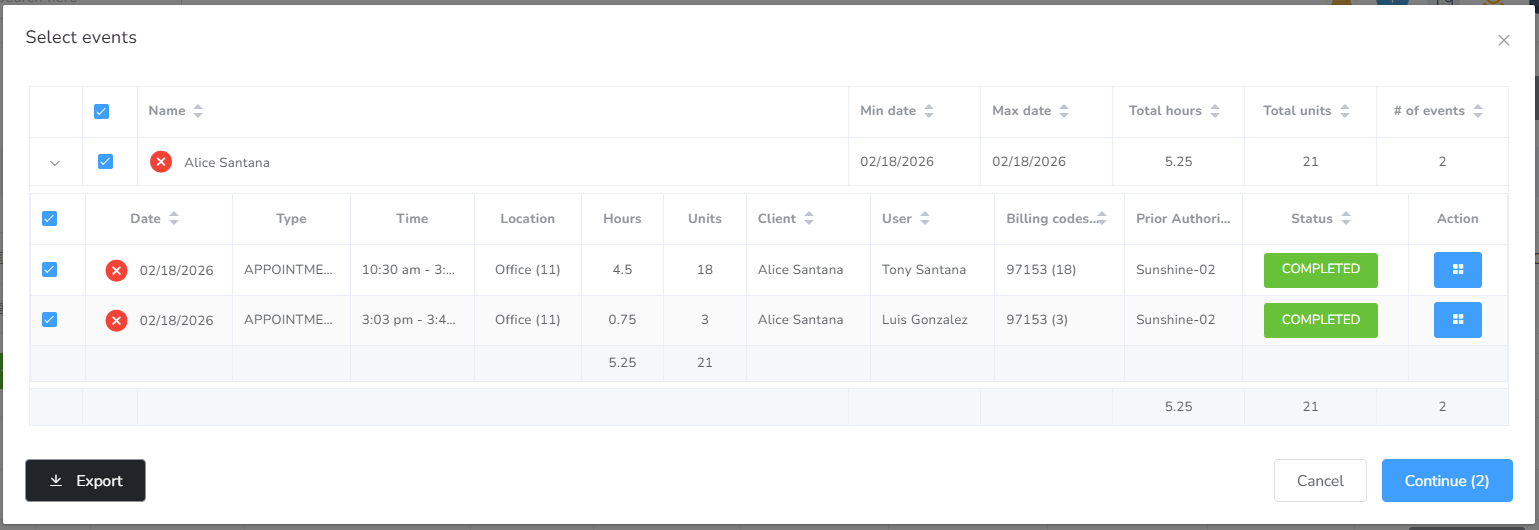Click the red error icon on the 3:03 pm event
The image size is (1539, 530).
click(x=117, y=321)
